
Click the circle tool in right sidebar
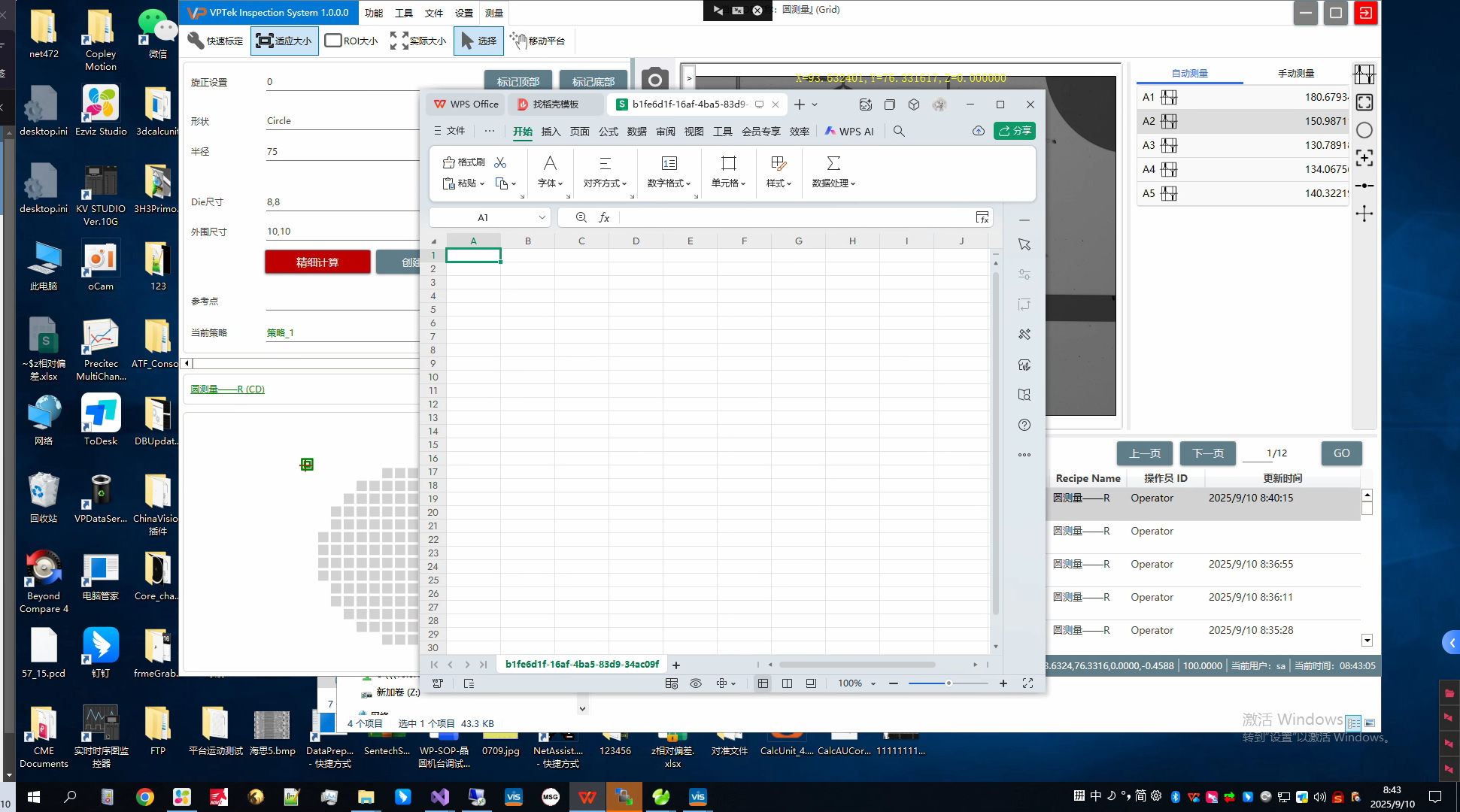pos(1364,130)
